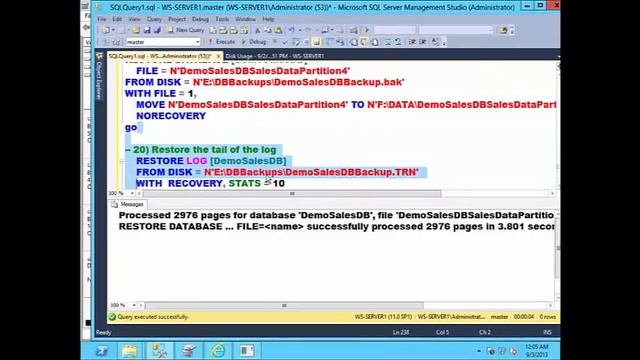Click 'Processed 2976 pages' message line

click(336, 215)
